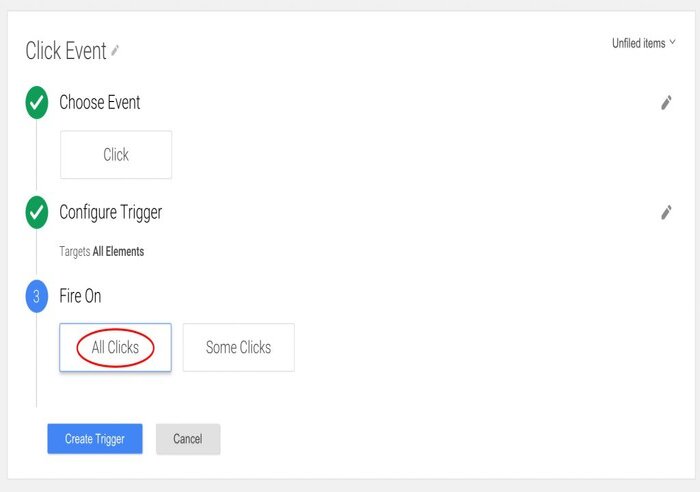Image resolution: width=700 pixels, height=492 pixels.
Task: Select the Some Clicks option
Action: tap(238, 347)
